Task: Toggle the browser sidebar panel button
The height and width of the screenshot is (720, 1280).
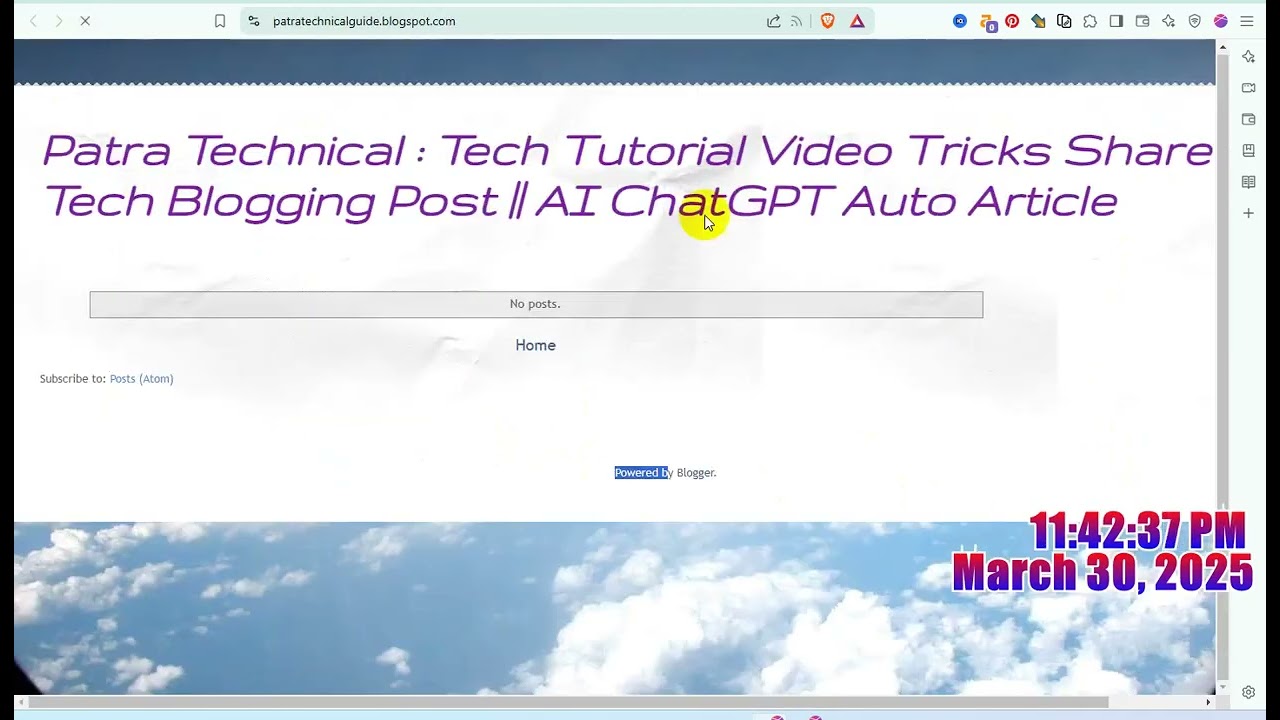Action: [x=1116, y=21]
